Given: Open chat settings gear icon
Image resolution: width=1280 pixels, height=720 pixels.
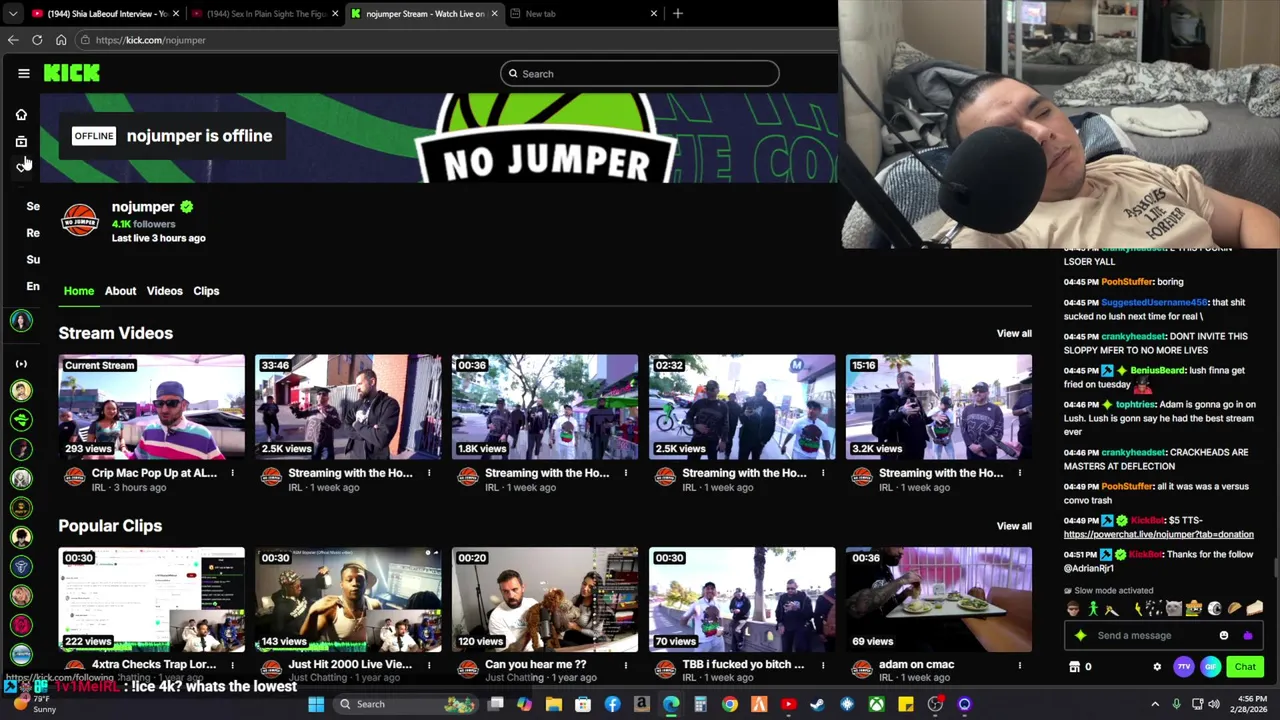Looking at the screenshot, I should [x=1157, y=667].
